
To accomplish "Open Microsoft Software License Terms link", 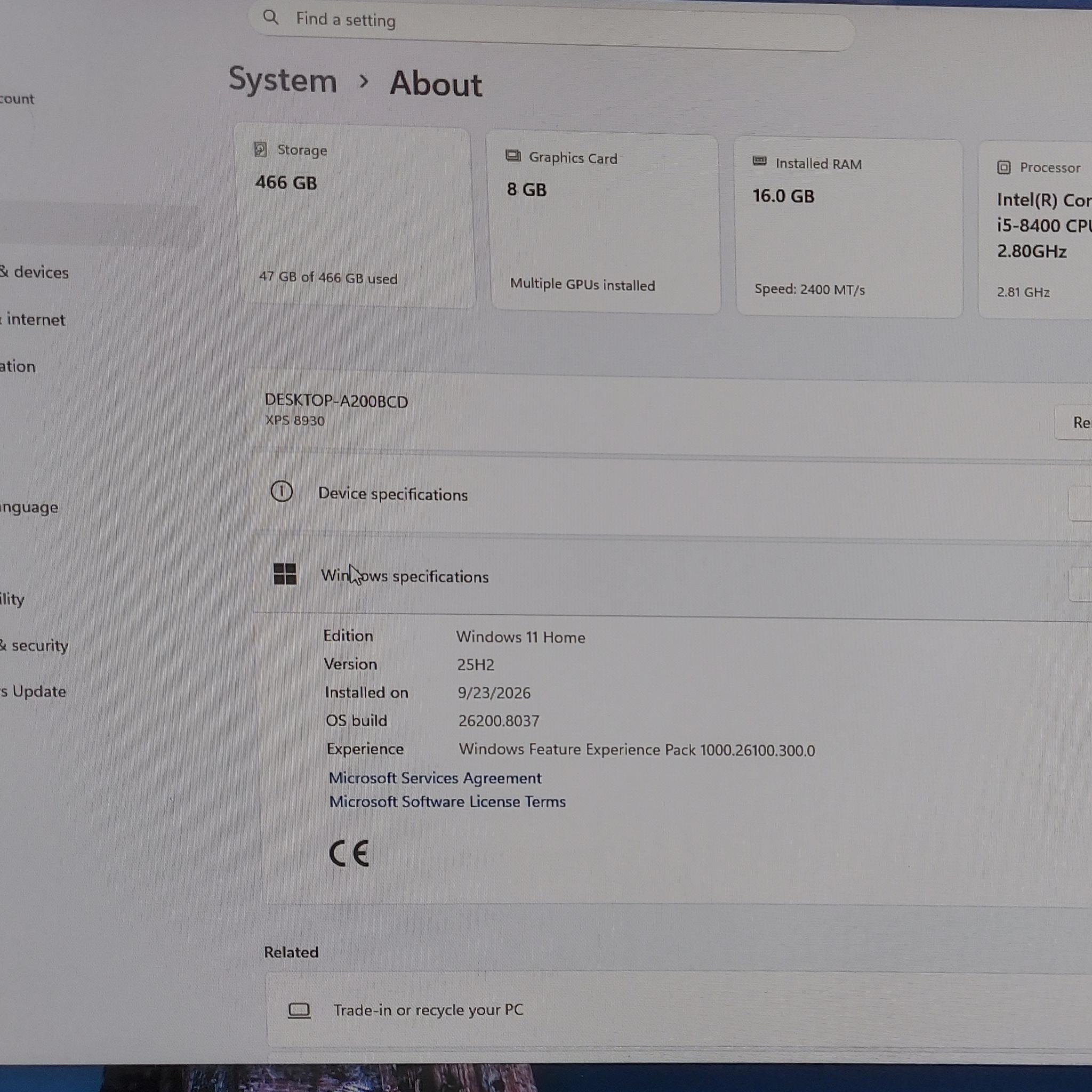I will (448, 801).
